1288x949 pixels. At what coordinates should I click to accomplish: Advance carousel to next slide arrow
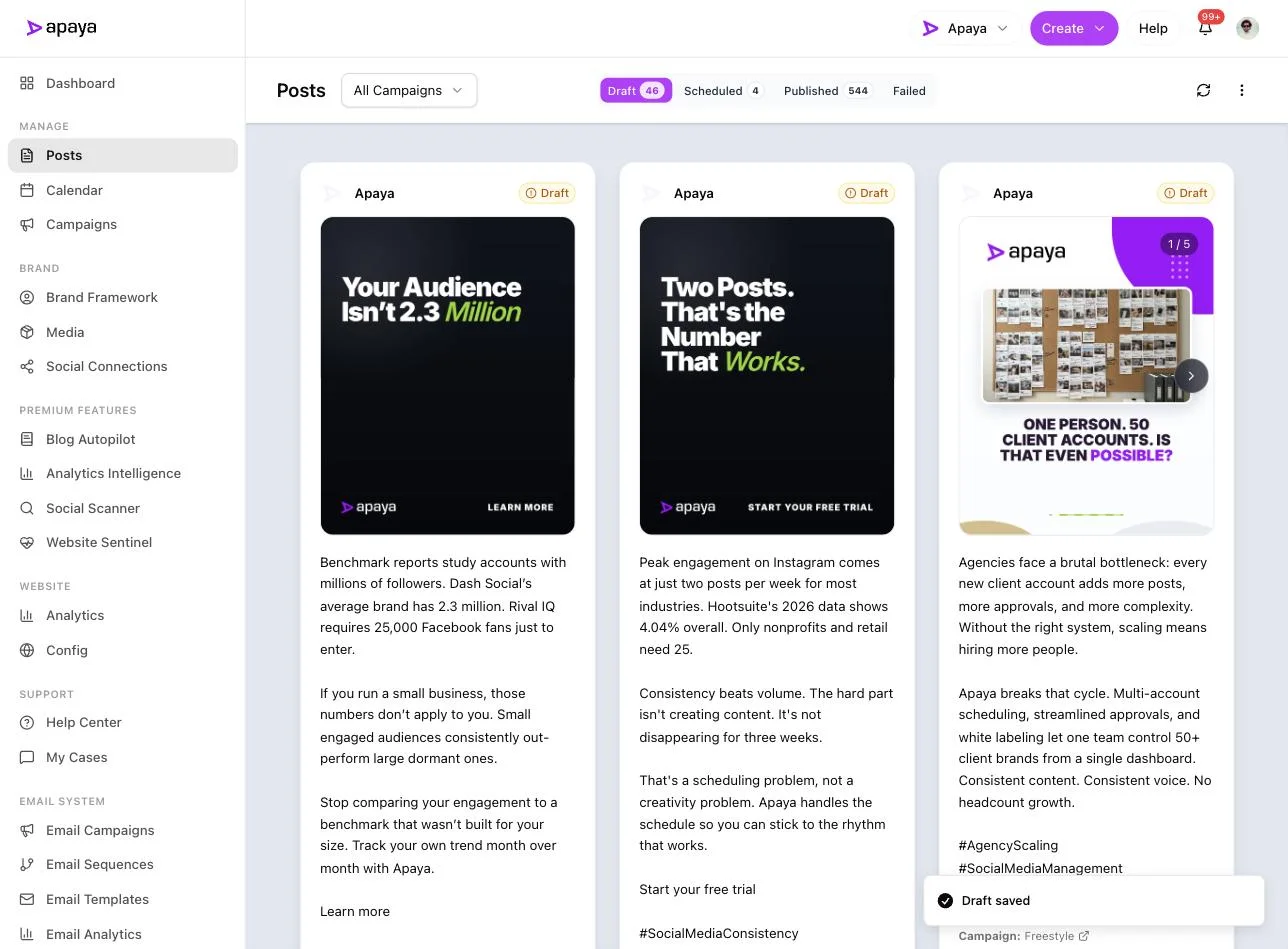[1191, 376]
